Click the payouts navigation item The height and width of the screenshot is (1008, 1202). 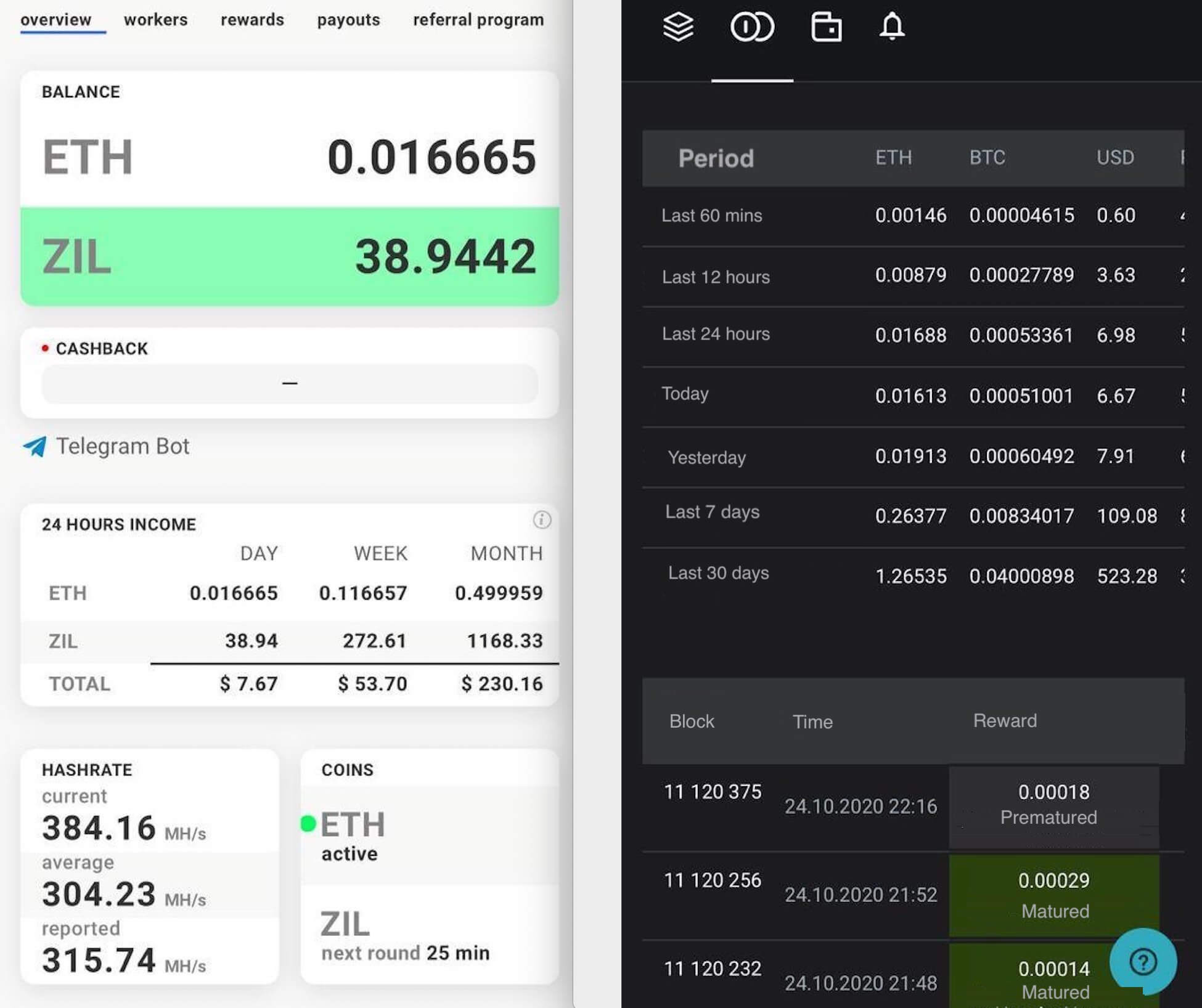point(348,17)
